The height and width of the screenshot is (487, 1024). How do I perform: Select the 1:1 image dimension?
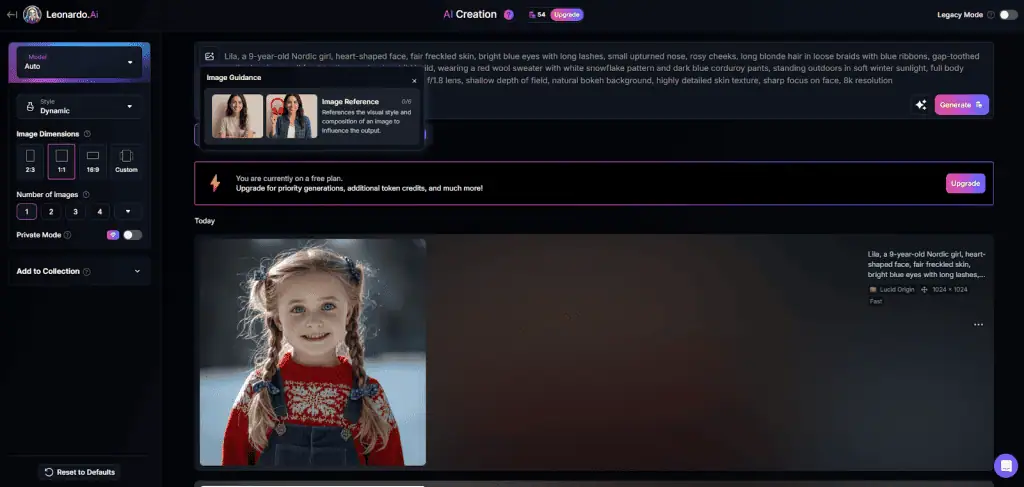tap(61, 161)
